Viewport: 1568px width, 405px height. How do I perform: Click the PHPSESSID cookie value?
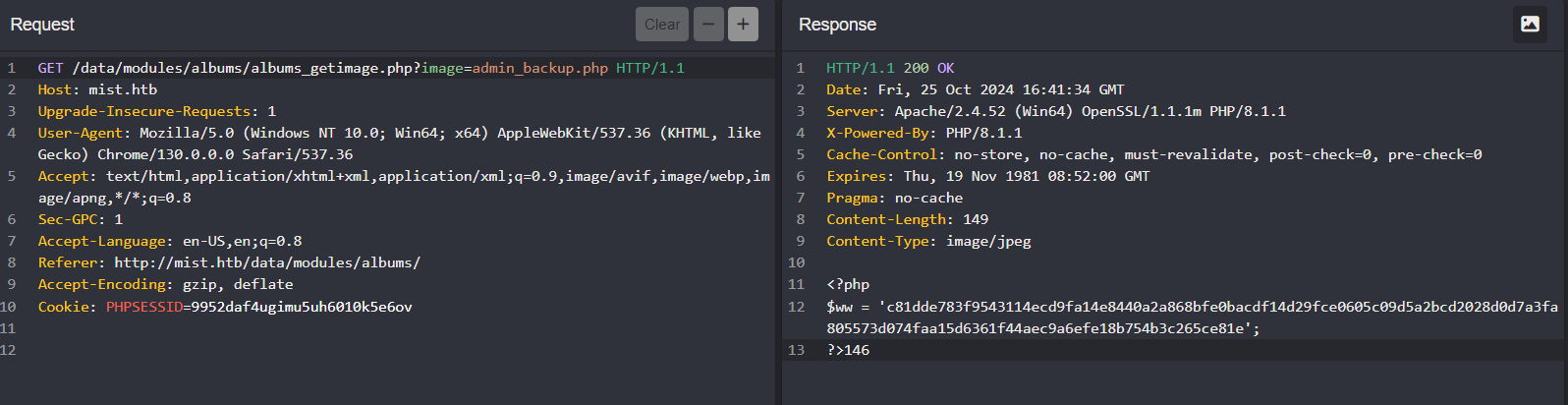(302, 307)
